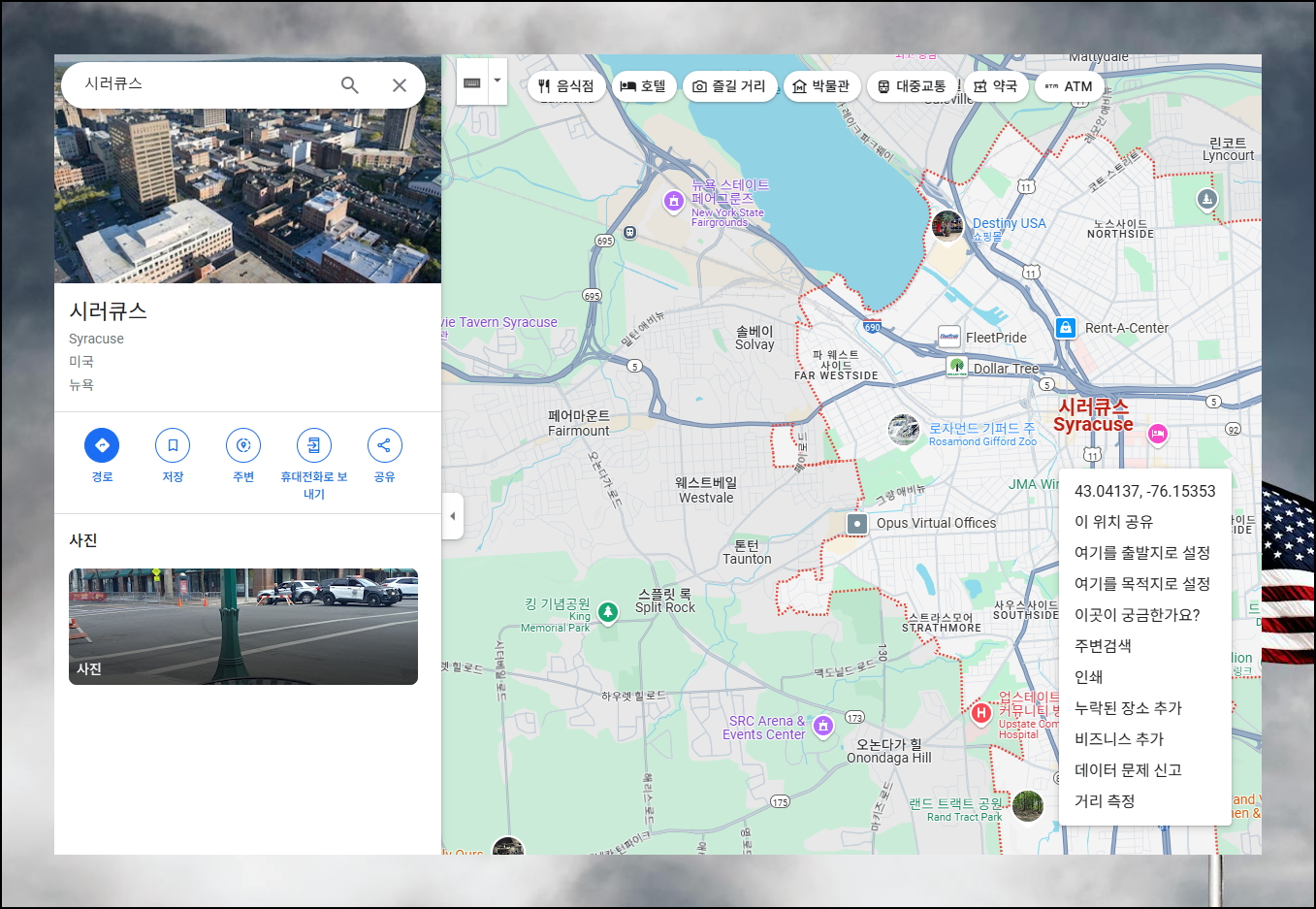
Task: Choose 이 위치 공유 from context menu
Action: point(1145,522)
